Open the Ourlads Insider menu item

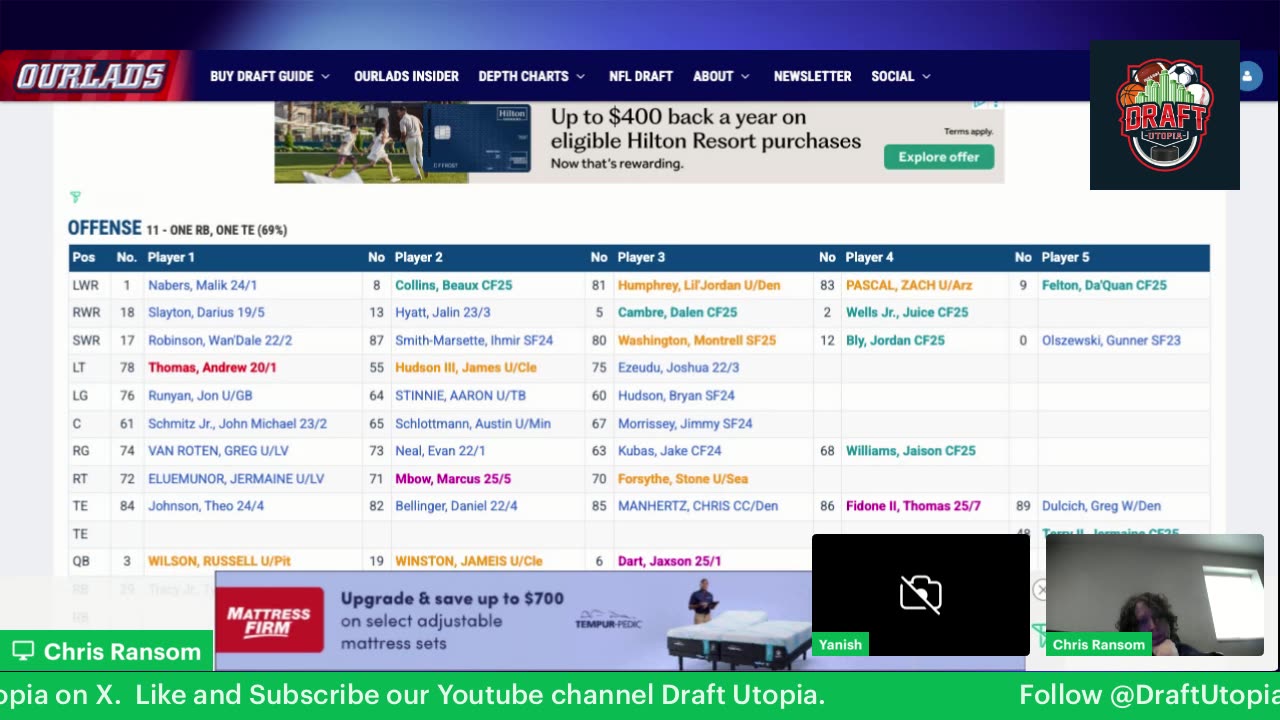pos(406,76)
